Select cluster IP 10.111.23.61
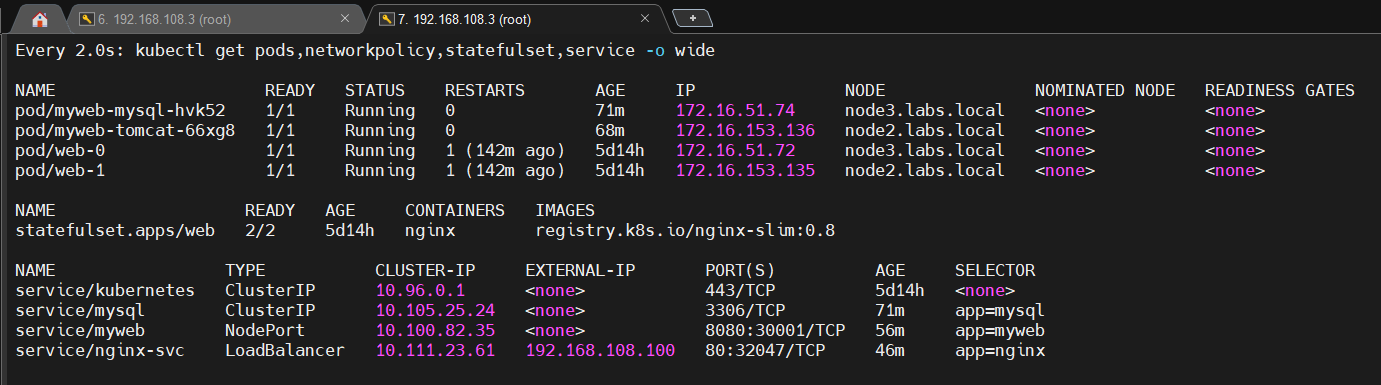This screenshot has height=385, width=1381. click(435, 350)
